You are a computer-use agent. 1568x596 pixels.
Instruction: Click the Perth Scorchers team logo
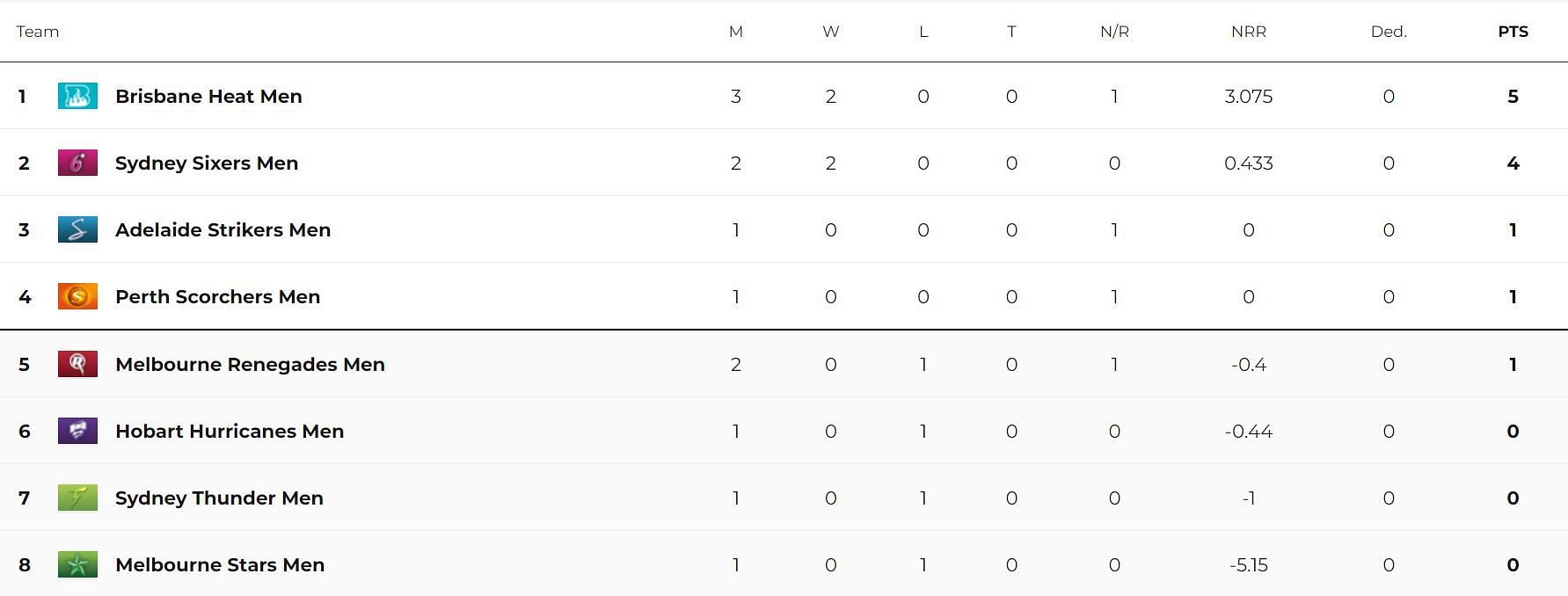[77, 296]
